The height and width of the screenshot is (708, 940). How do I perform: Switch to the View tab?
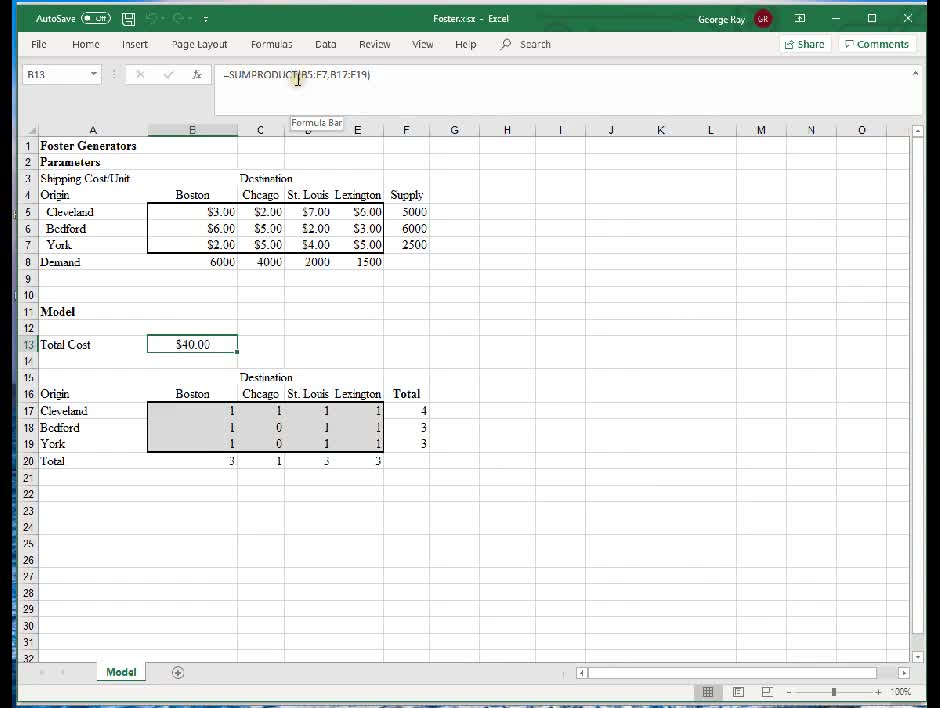point(423,44)
